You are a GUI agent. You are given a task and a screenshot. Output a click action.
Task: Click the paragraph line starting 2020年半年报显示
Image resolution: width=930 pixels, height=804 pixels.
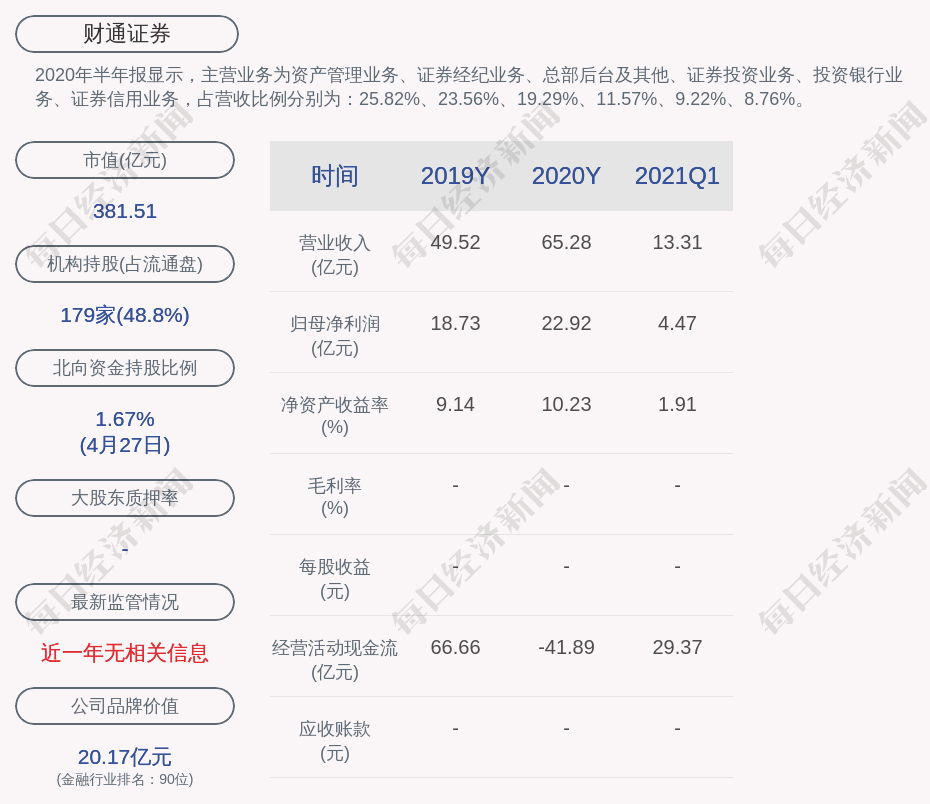coord(469,75)
